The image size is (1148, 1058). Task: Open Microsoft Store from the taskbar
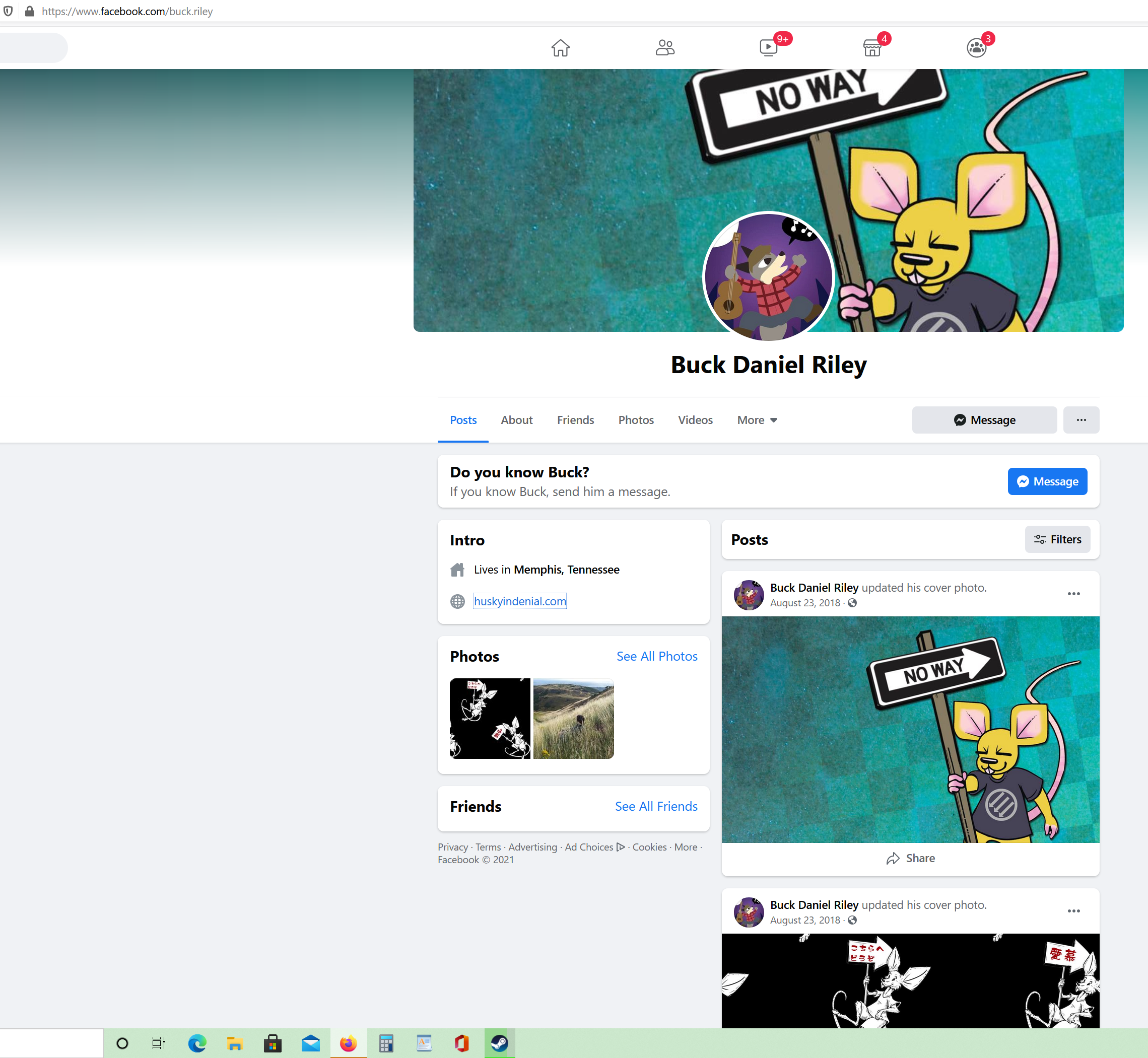(x=273, y=1043)
